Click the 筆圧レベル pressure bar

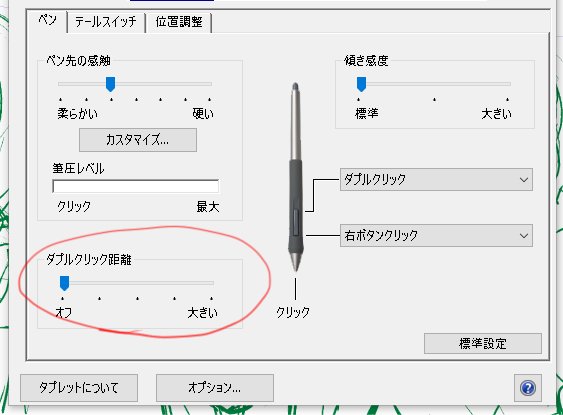tap(136, 186)
